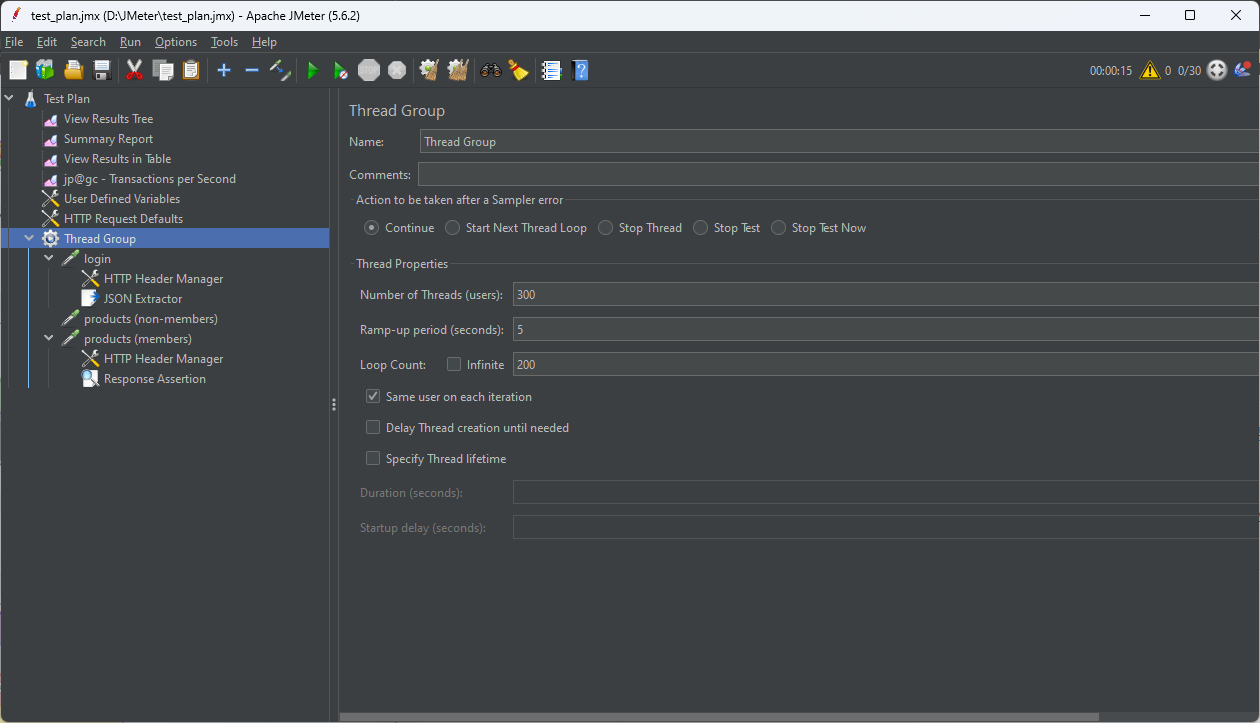Click the Loop Count value field
The width and height of the screenshot is (1260, 723).
886,364
